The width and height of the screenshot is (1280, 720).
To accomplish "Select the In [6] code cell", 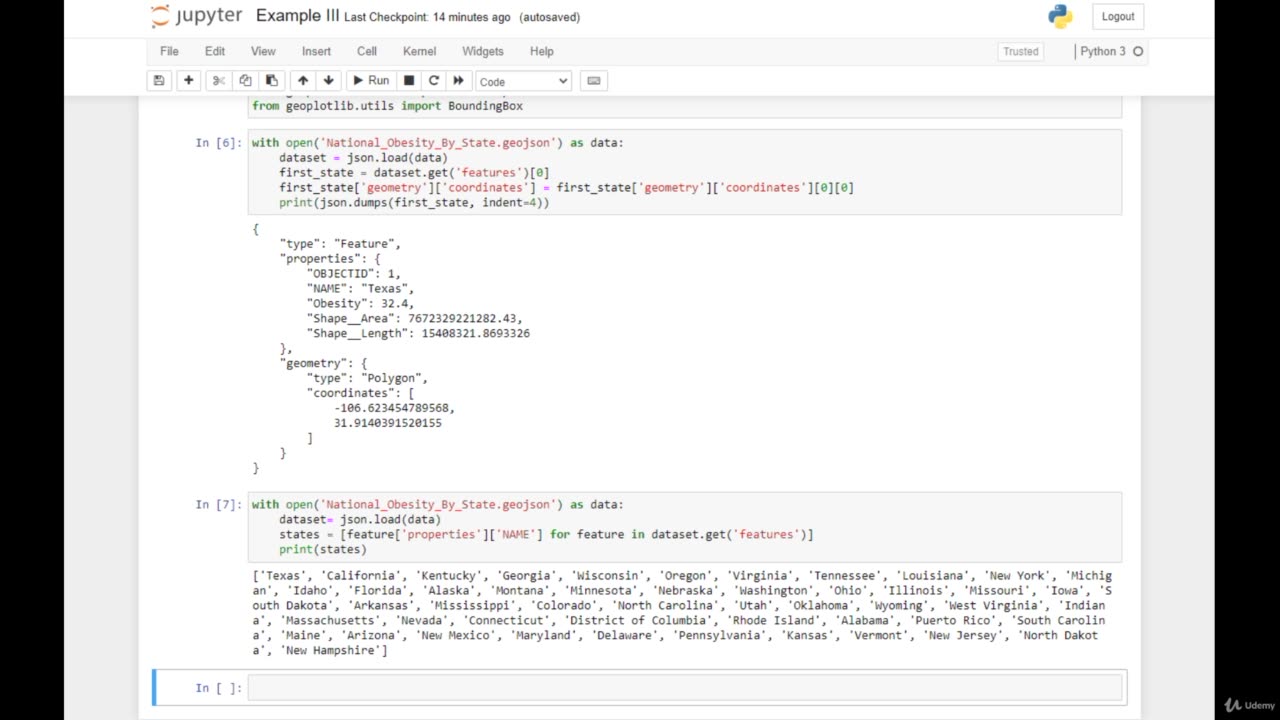I will (x=685, y=172).
